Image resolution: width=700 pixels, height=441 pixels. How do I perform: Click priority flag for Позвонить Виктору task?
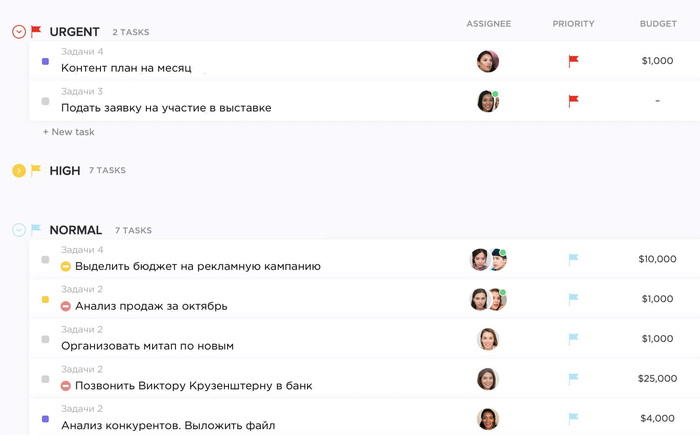point(573,379)
